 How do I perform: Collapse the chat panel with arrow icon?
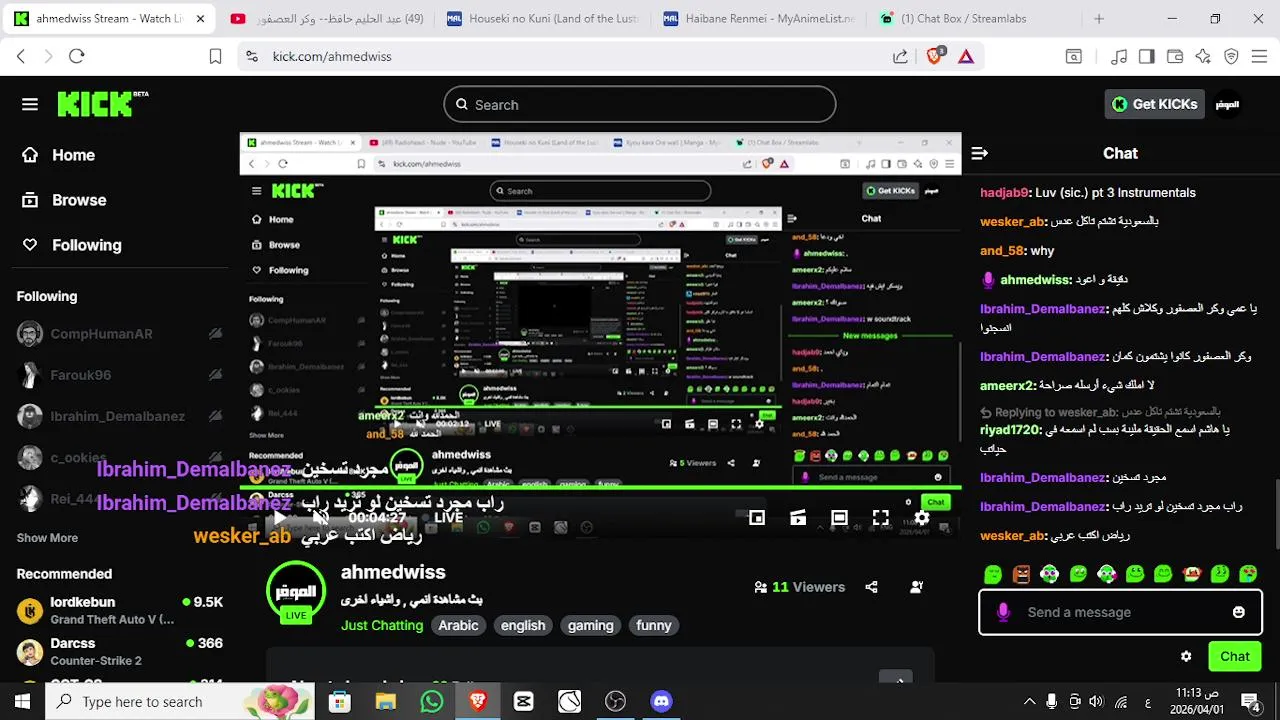point(979,153)
